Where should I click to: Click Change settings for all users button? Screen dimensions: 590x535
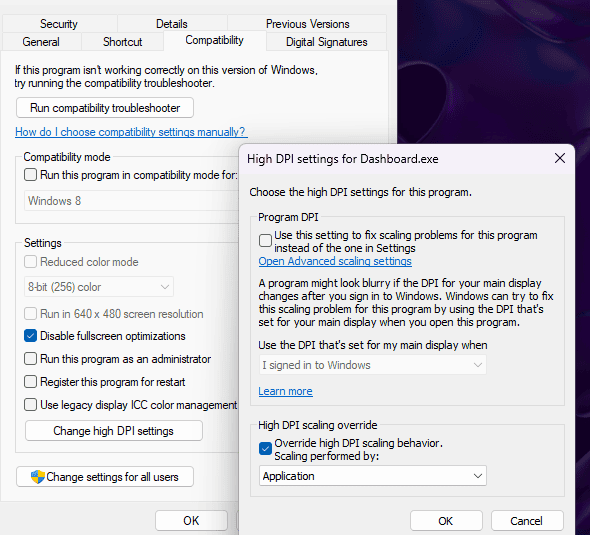click(105, 477)
